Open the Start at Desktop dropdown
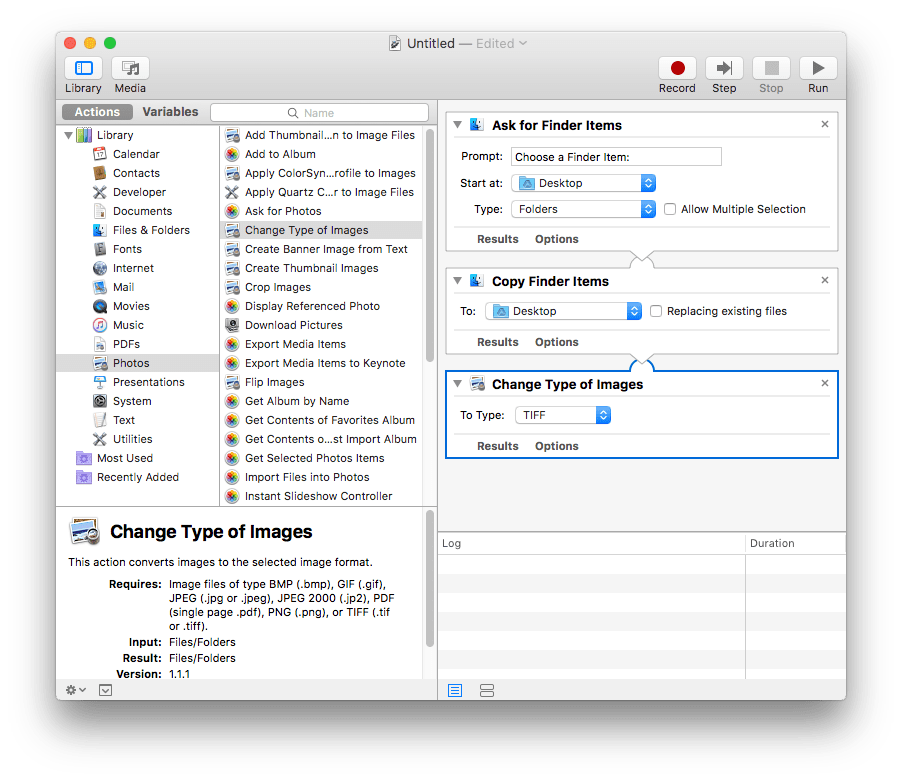This screenshot has width=902, height=780. tap(583, 183)
